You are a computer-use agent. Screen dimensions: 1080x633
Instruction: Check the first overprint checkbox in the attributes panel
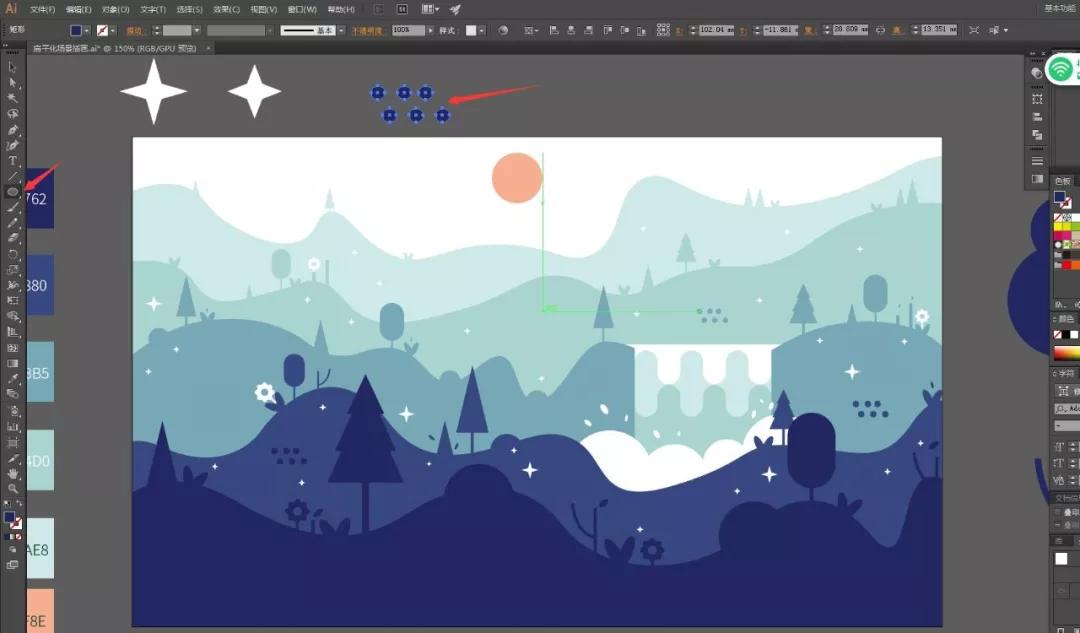pyautogui.click(x=1058, y=511)
